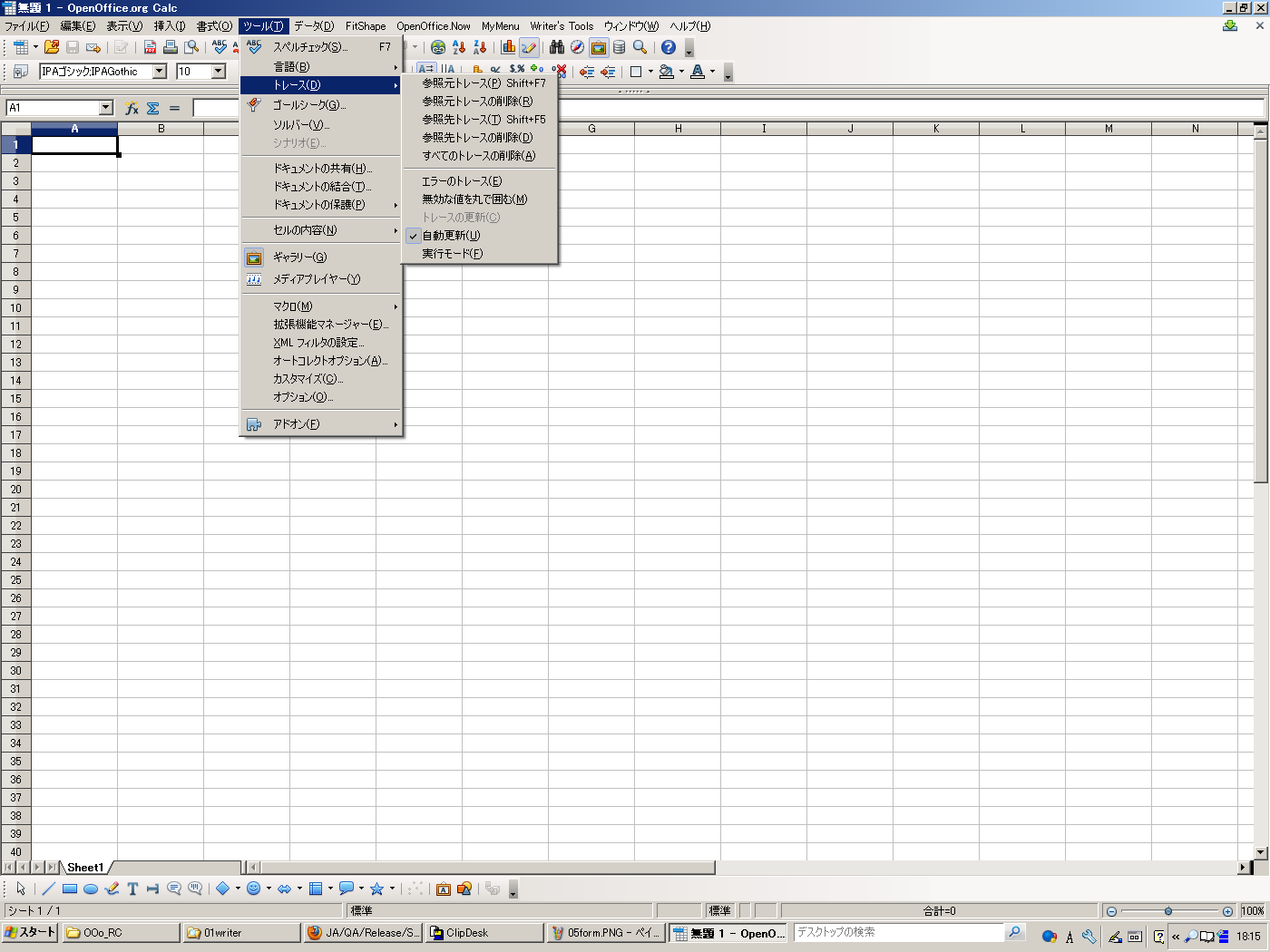
Task: Open Find & Replace binoculars icon
Action: pyautogui.click(x=557, y=47)
